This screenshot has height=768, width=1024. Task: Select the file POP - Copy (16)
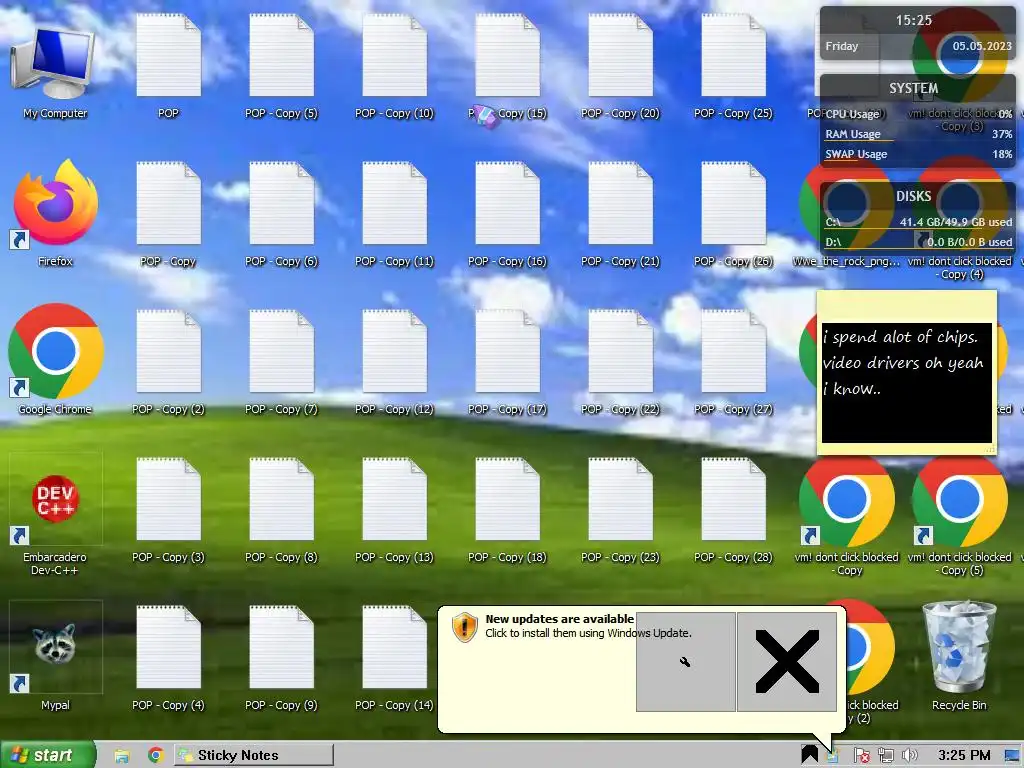tap(507, 214)
